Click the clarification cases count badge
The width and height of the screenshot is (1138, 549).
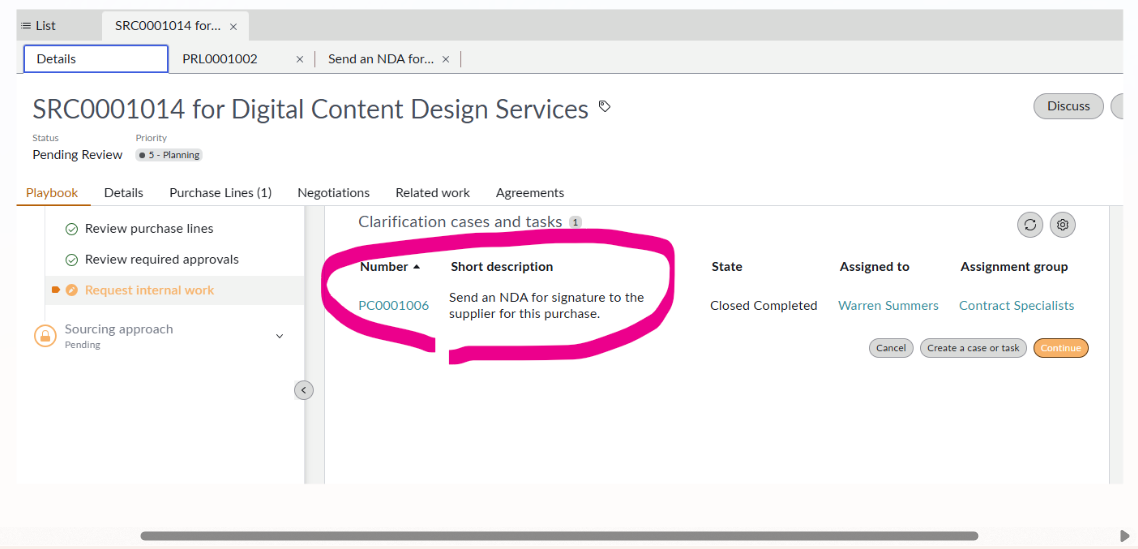575,222
